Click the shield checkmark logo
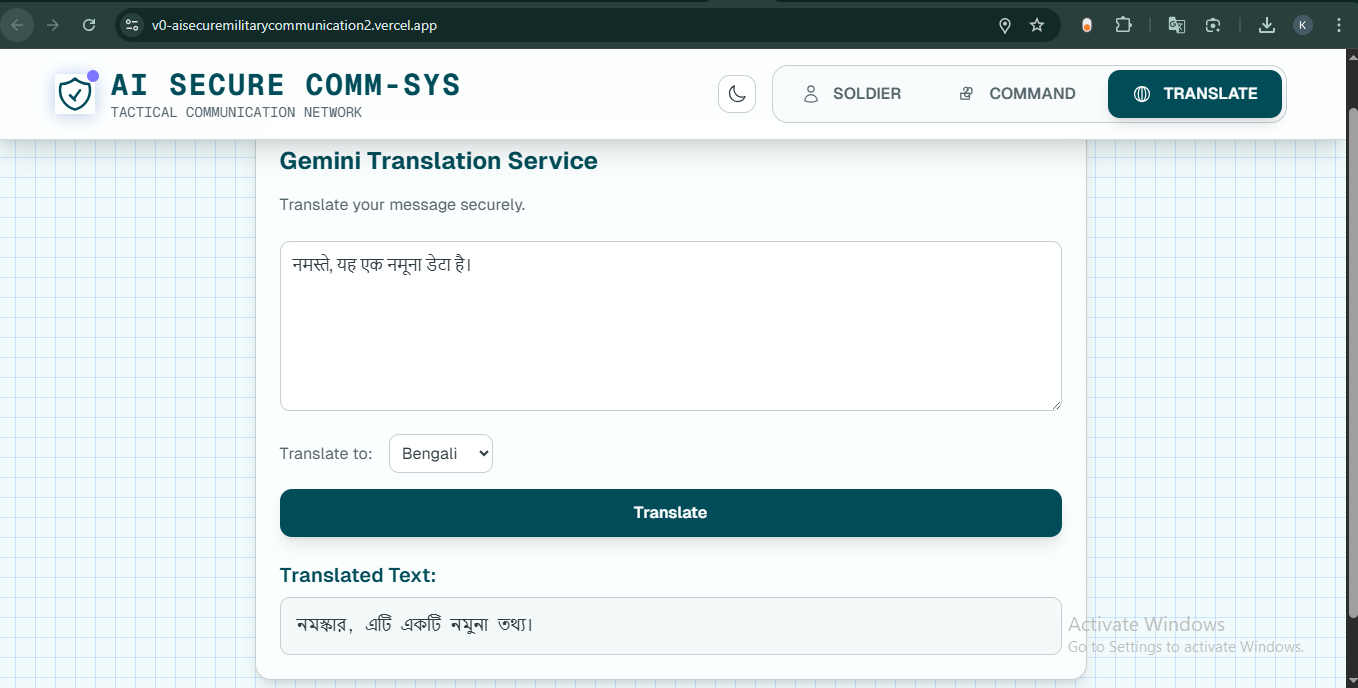The width and height of the screenshot is (1358, 688). (75, 95)
